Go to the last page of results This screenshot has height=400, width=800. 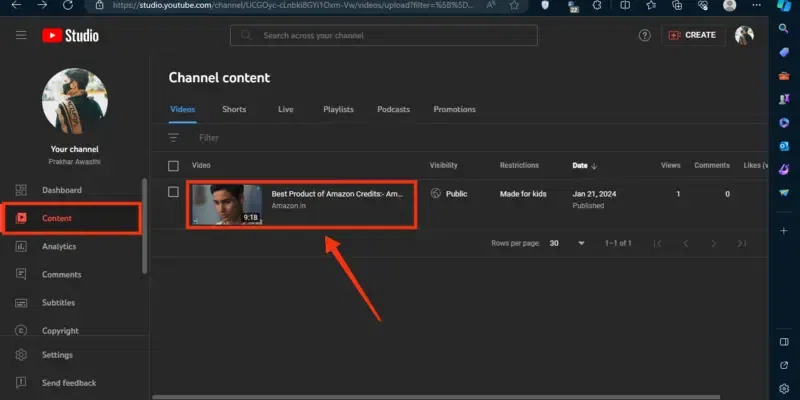pyautogui.click(x=742, y=243)
